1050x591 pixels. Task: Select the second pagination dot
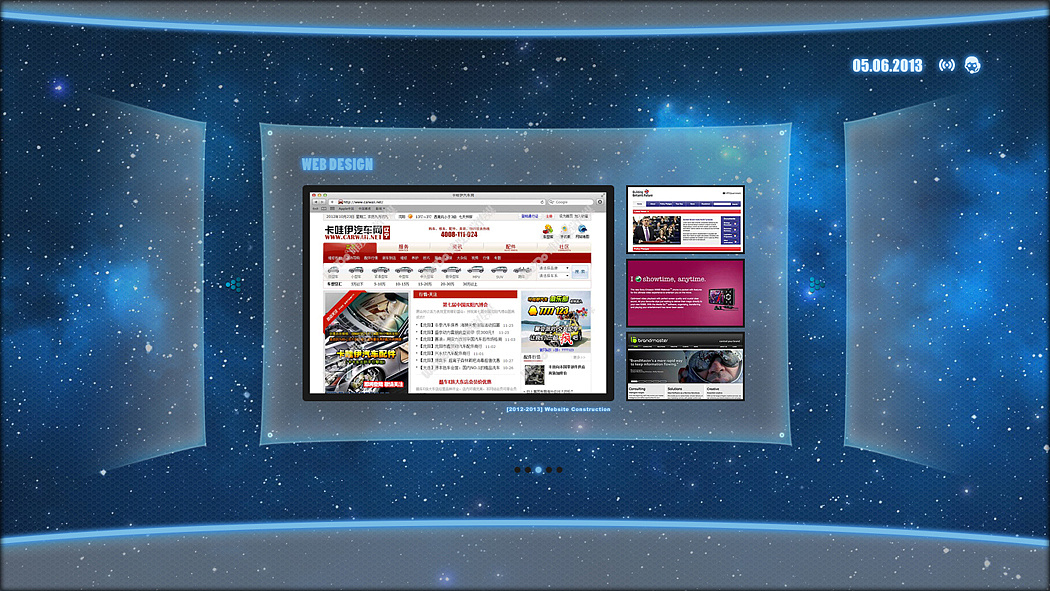[528, 470]
